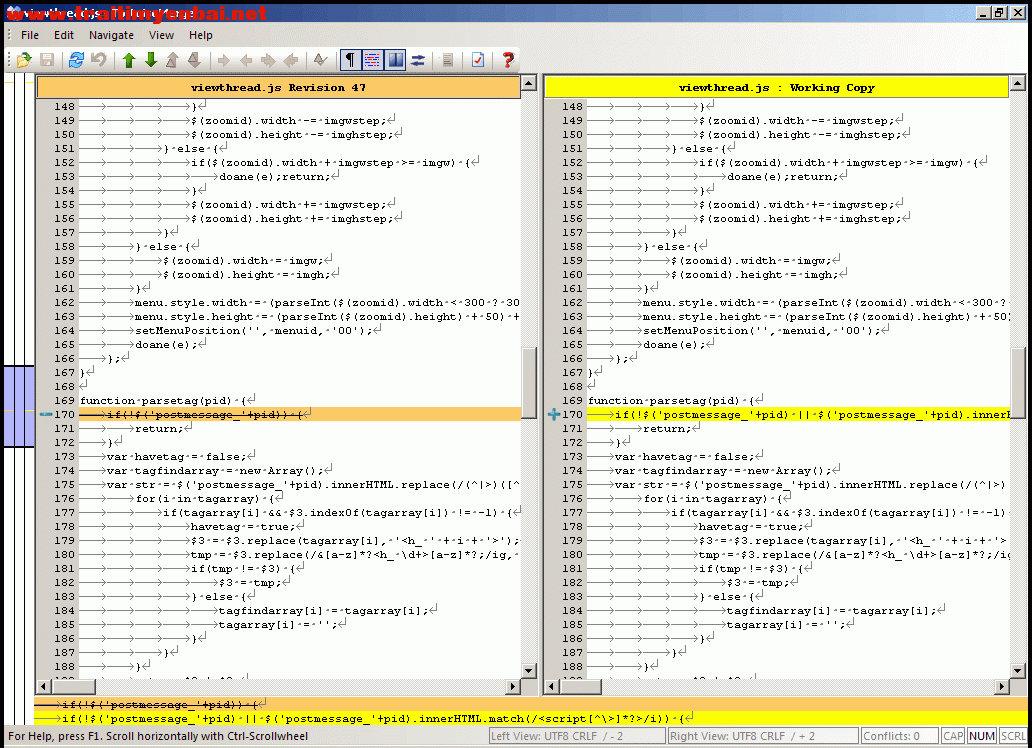Click the plus marker beside right line 170
Screen dimensions: 1032x748
coord(554,414)
